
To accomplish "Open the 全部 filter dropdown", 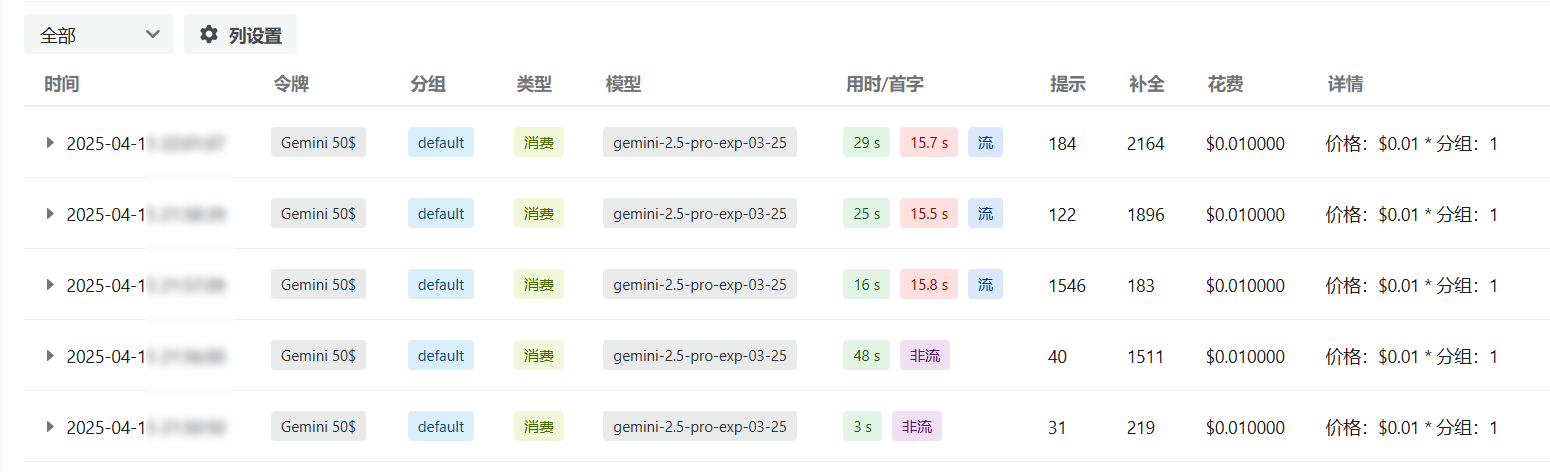I will click(x=99, y=35).
